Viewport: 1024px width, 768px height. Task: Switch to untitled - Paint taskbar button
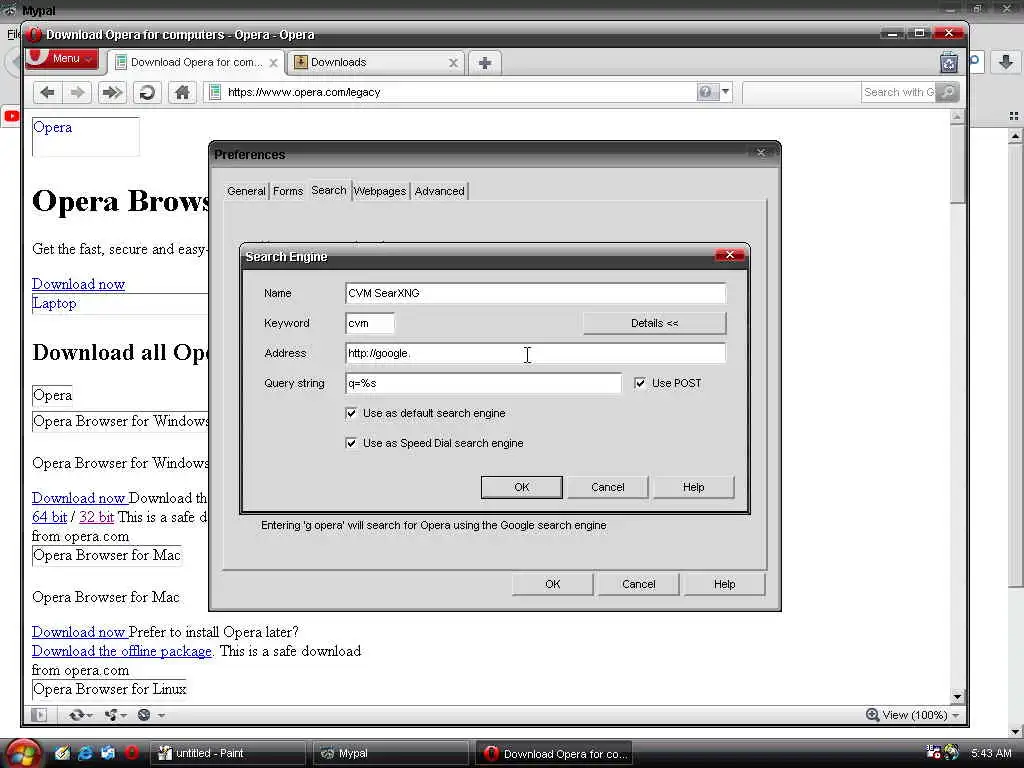[228, 753]
